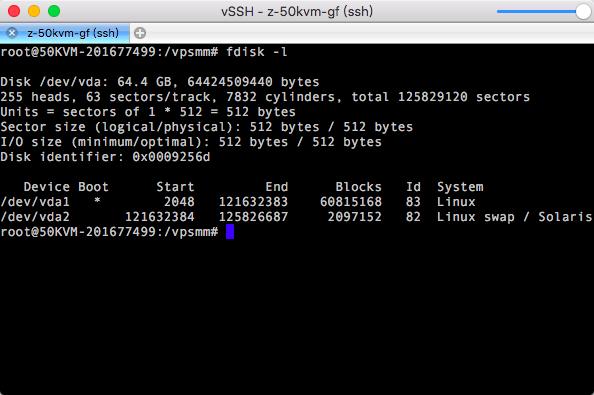
Task: Click start value 2048
Action: coord(179,202)
